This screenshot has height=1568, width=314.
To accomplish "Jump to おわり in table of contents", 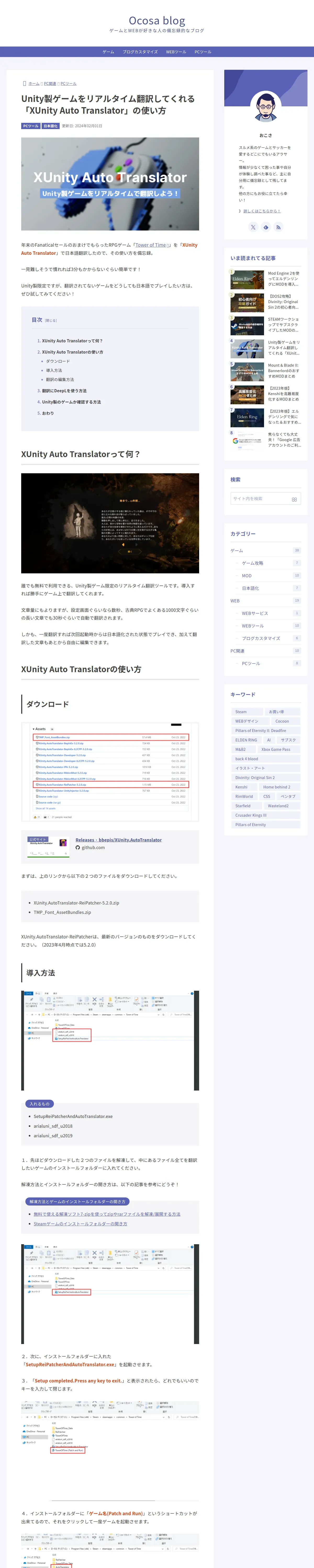I will tap(48, 413).
